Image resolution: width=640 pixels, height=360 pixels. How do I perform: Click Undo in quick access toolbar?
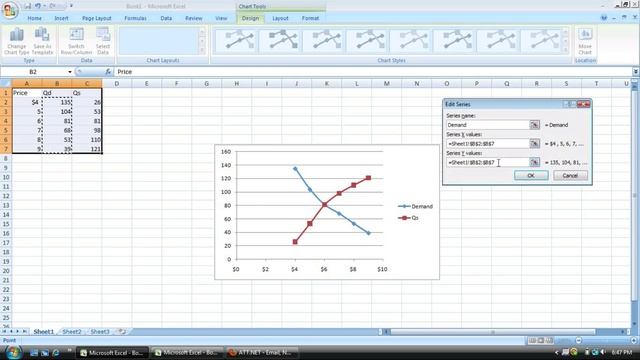[x=38, y=6]
